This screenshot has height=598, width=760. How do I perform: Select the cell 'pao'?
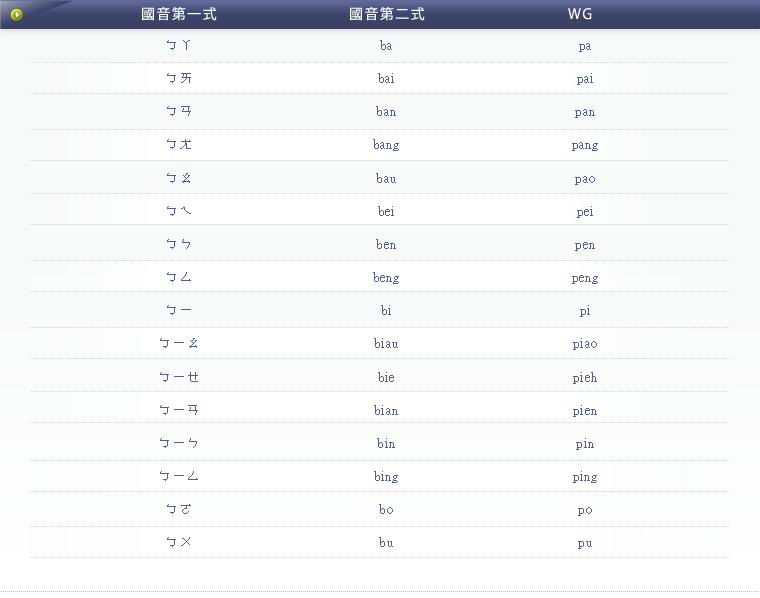pyautogui.click(x=585, y=179)
